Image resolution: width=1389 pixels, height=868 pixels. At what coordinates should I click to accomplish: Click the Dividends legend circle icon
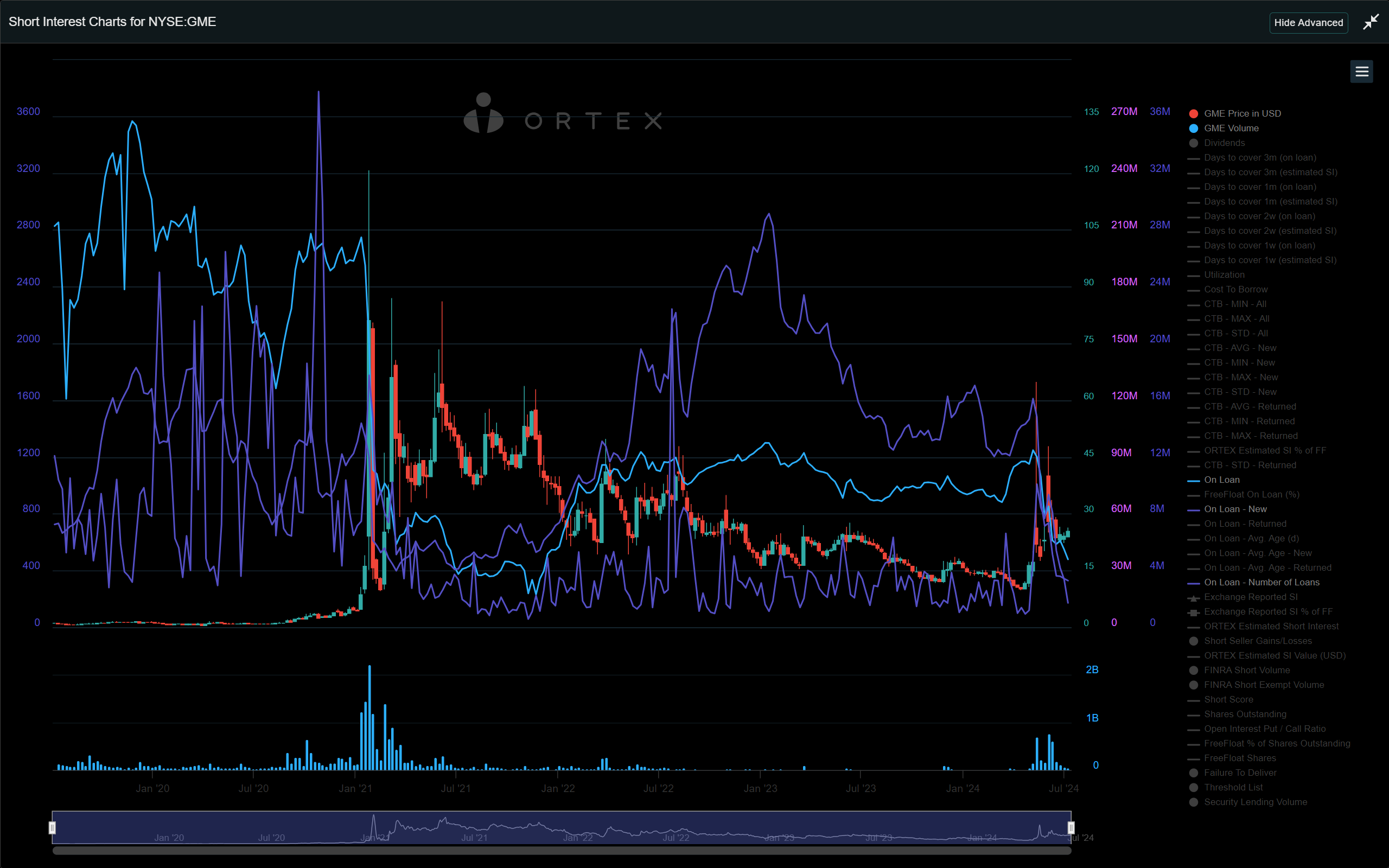coord(1194,142)
